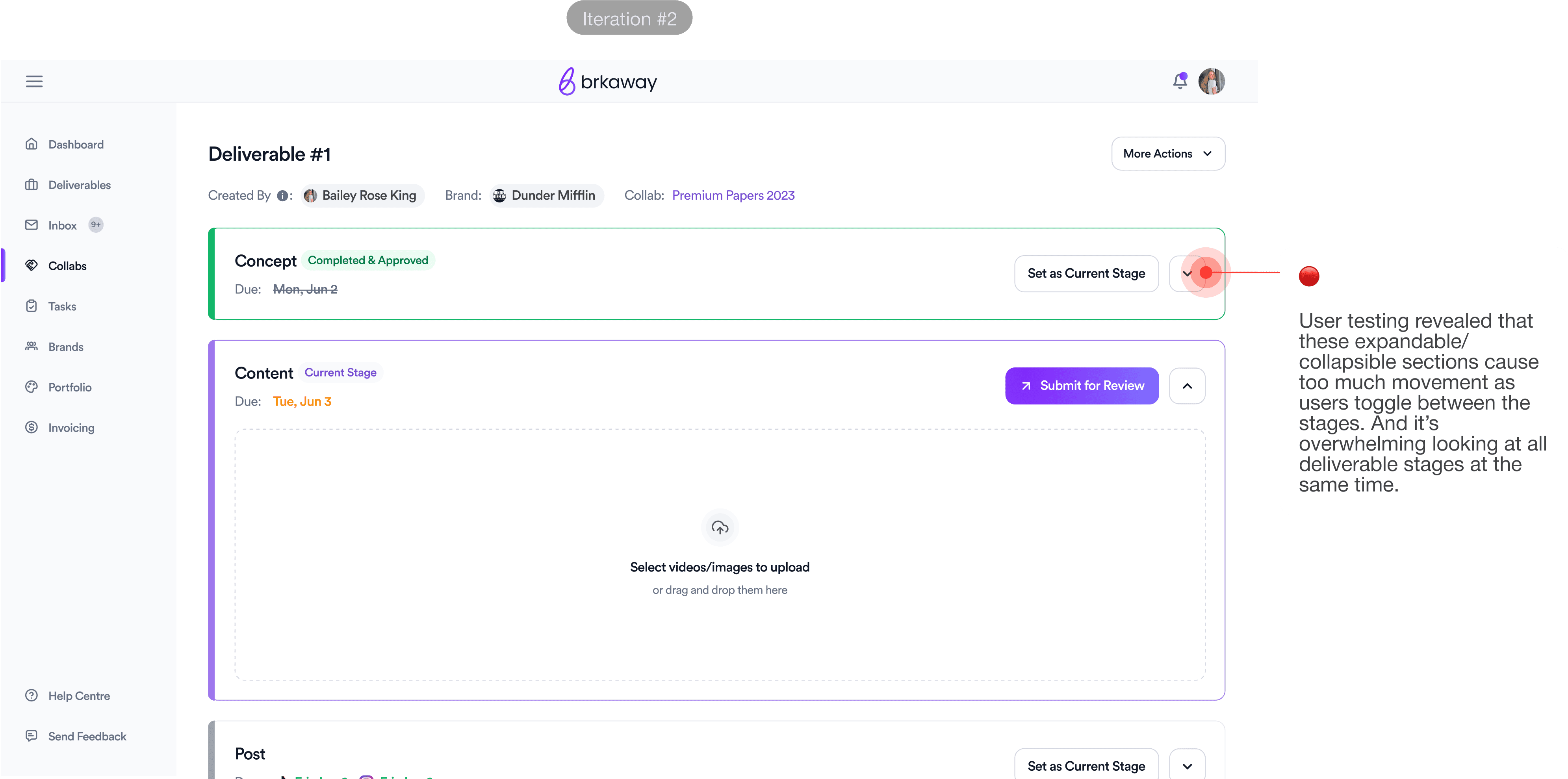Click the Help Centre question icon
Screen dimensions: 1568x779
pyautogui.click(x=32, y=696)
